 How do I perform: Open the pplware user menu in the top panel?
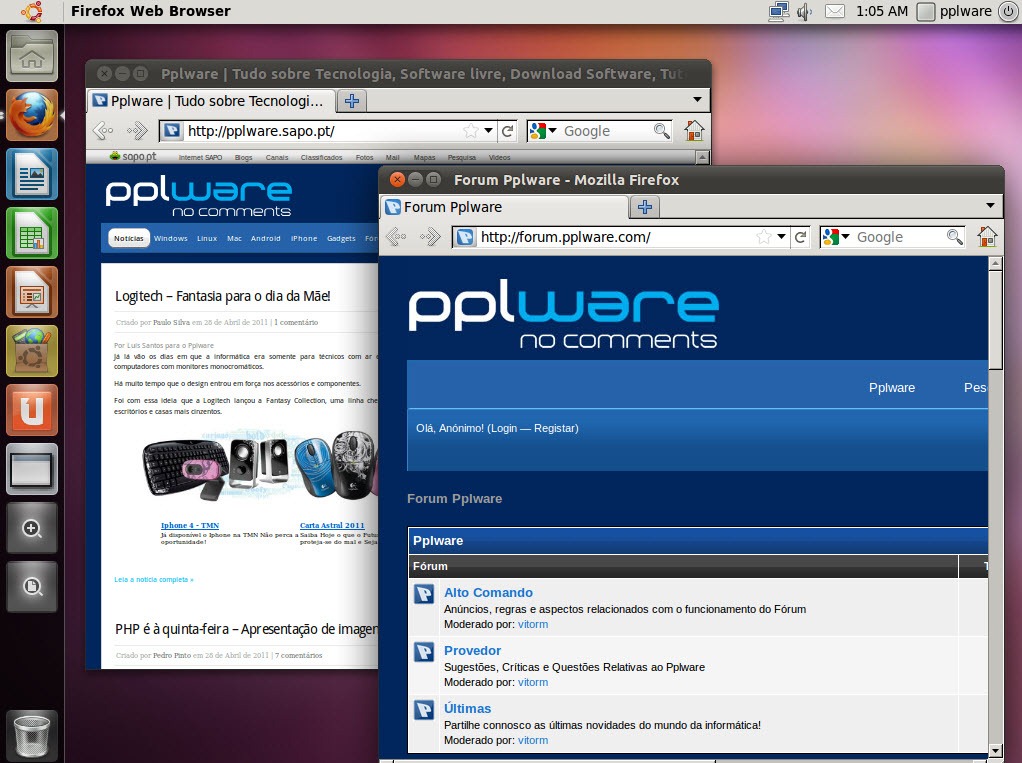click(x=955, y=11)
